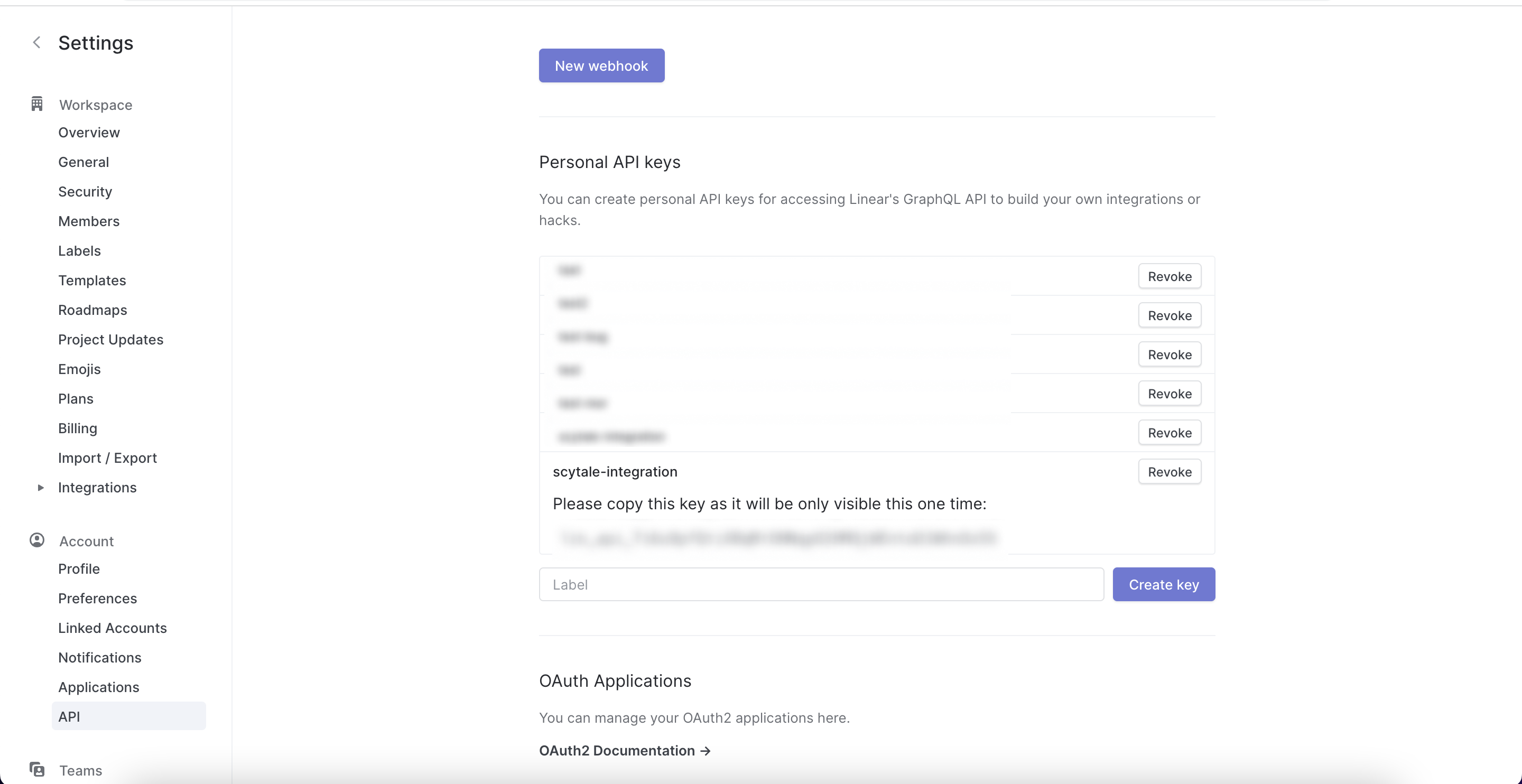The image size is (1522, 784).
Task: Click the Label input field
Action: coord(821,584)
